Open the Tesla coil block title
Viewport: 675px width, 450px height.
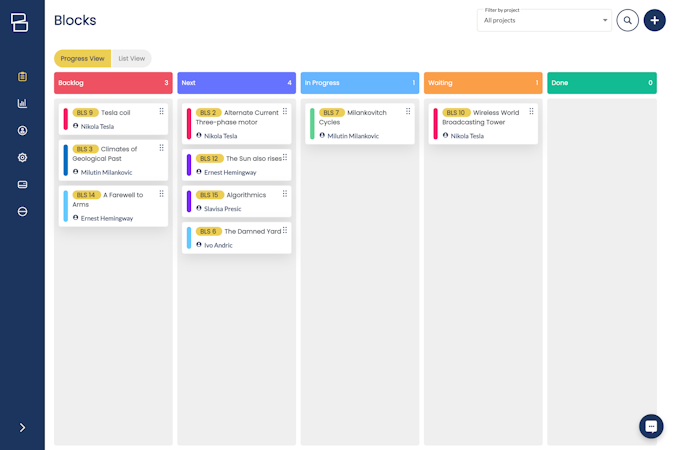pos(115,112)
